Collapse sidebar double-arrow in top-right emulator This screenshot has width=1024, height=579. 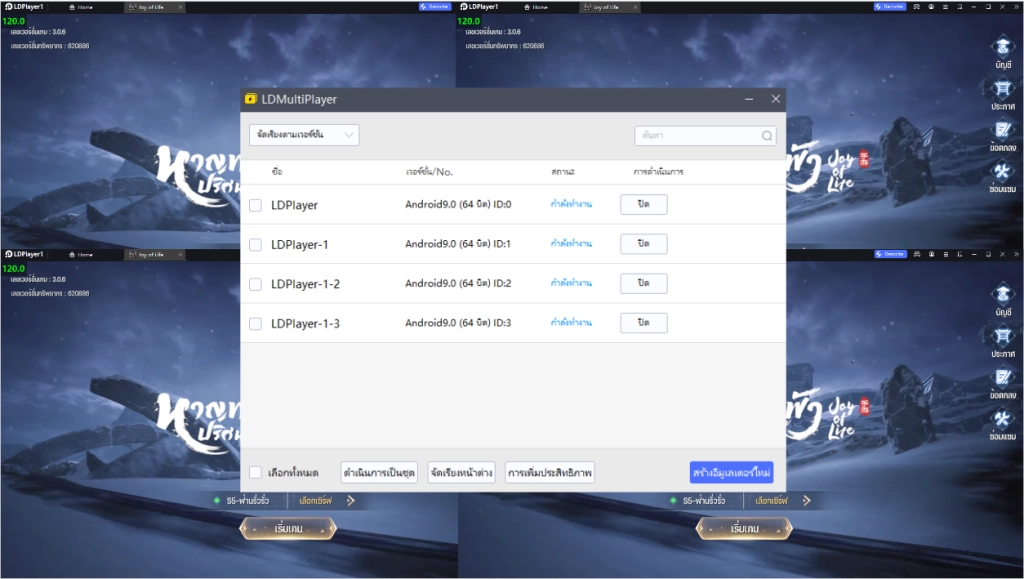click(x=1017, y=7)
